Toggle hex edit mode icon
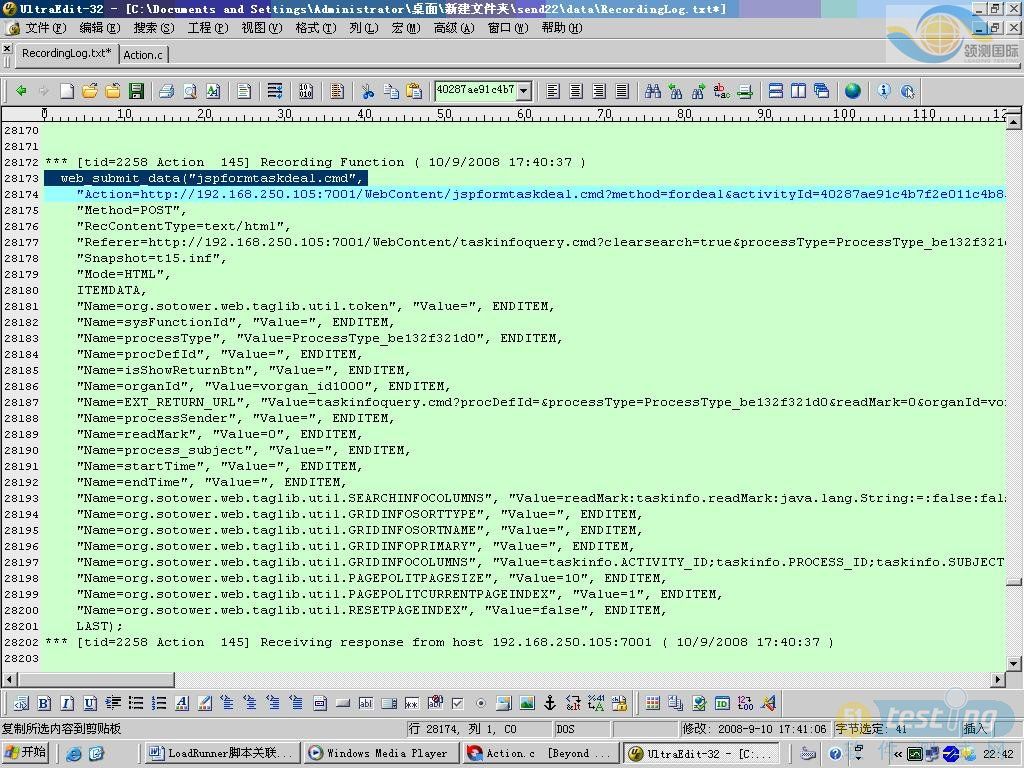 click(306, 91)
